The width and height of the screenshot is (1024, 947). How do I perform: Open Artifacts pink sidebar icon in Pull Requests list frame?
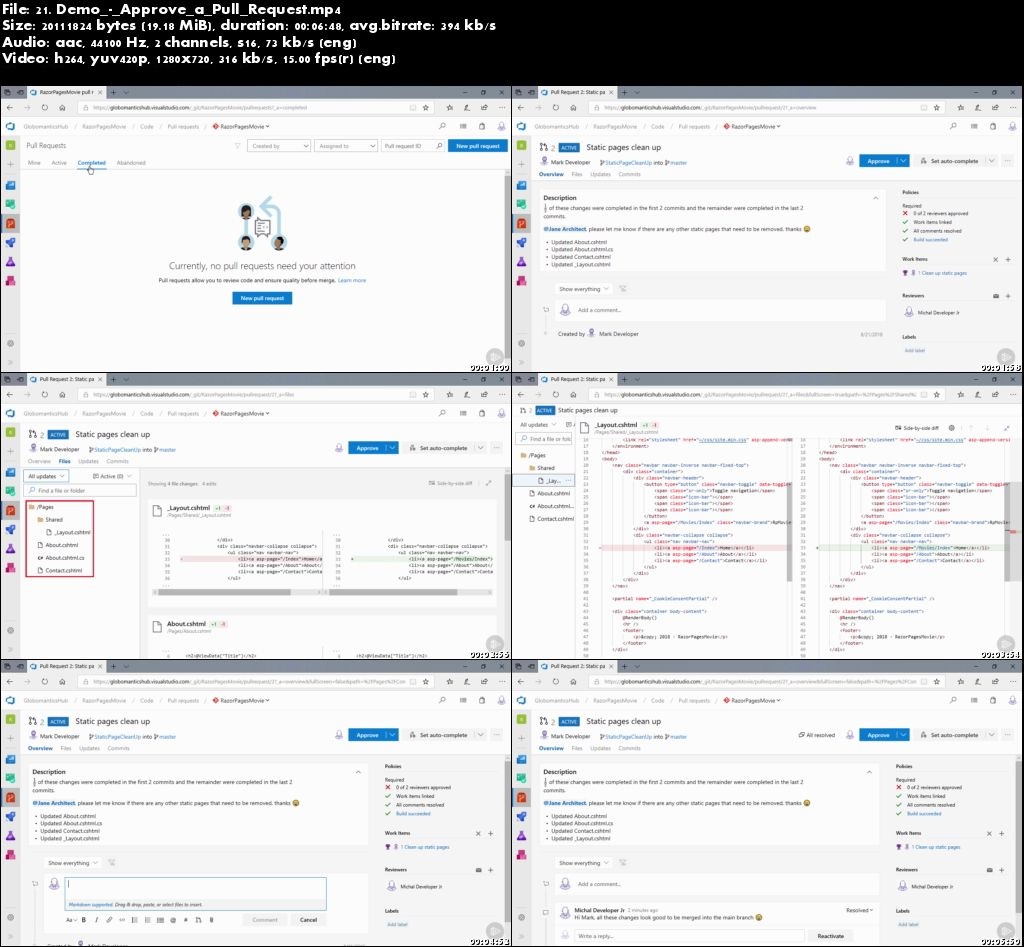10,280
